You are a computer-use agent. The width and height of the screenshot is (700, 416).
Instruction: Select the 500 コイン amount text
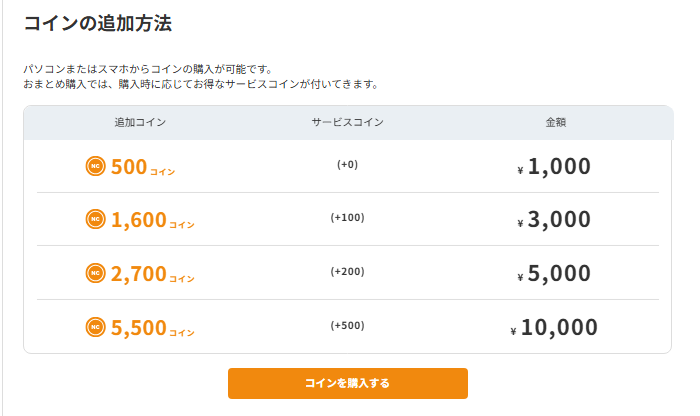tap(143, 167)
